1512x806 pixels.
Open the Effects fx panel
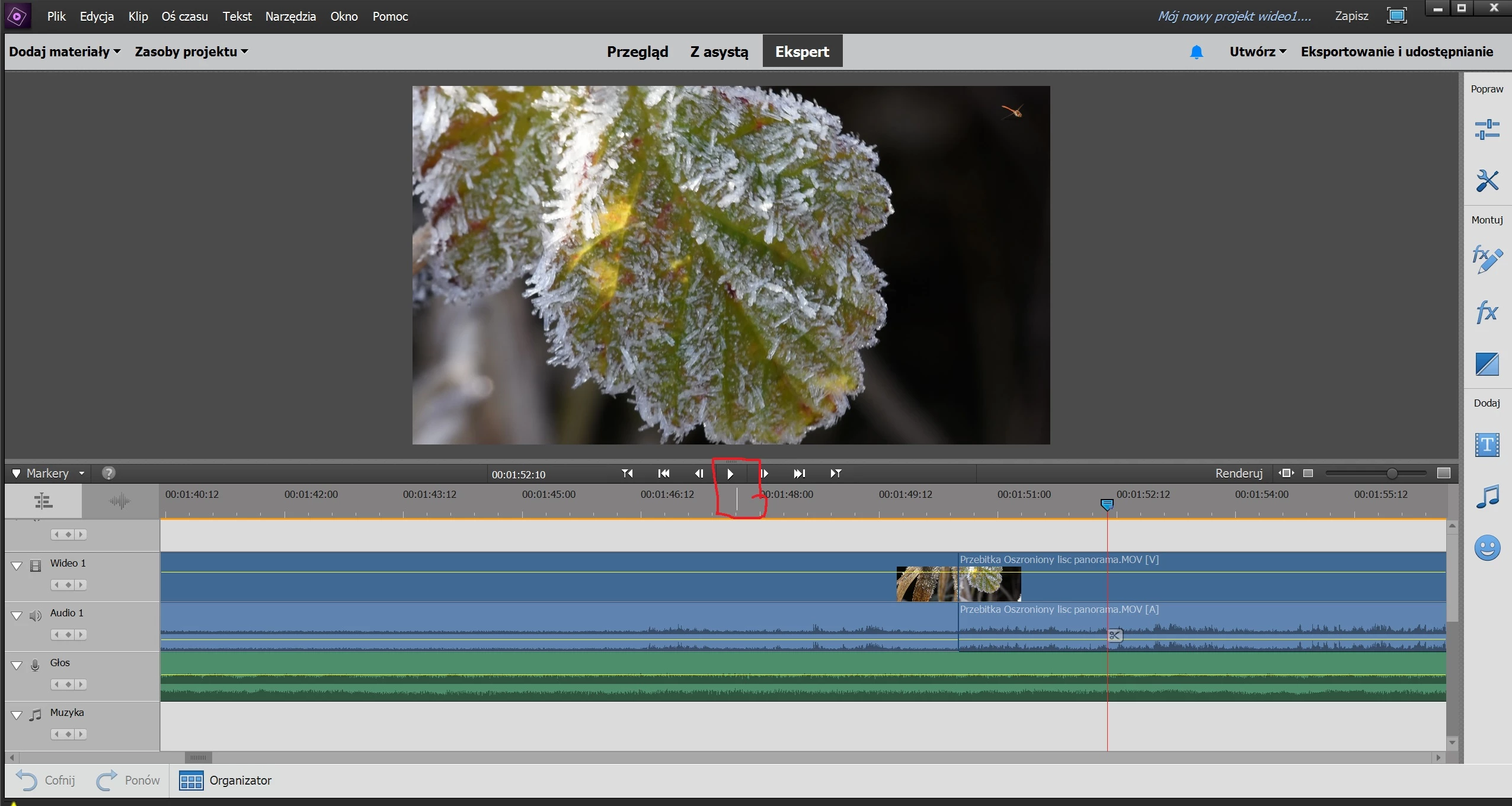tap(1487, 312)
